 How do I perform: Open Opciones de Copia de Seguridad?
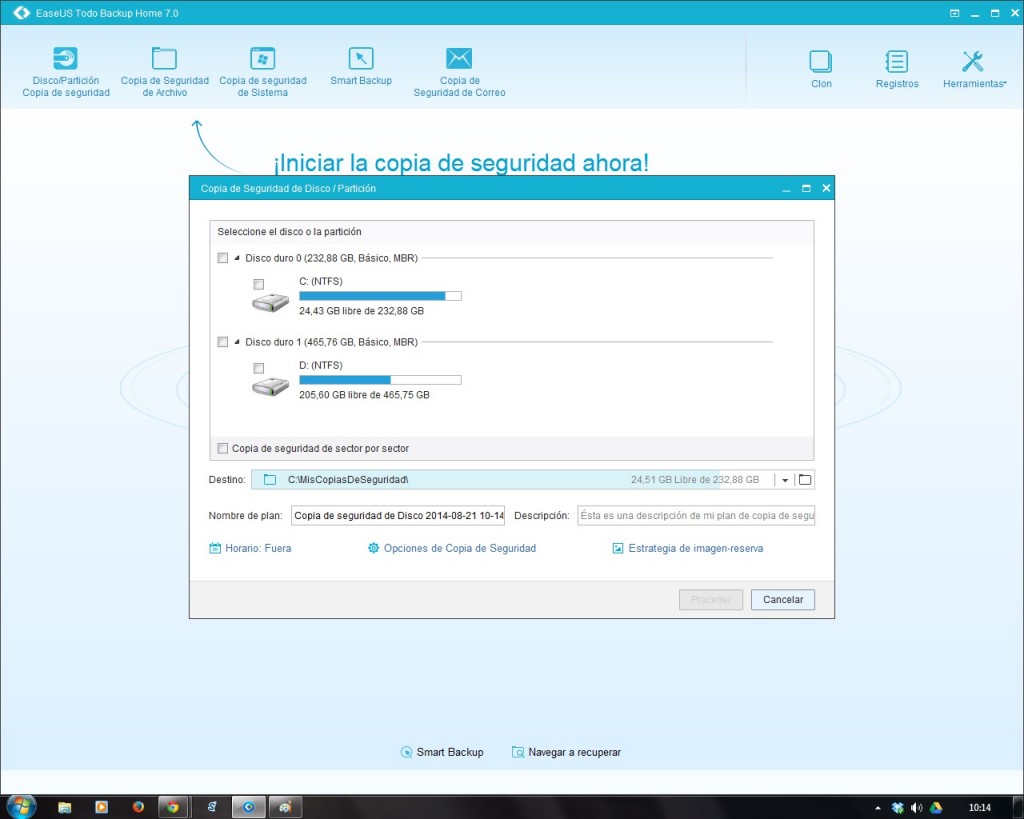[452, 548]
